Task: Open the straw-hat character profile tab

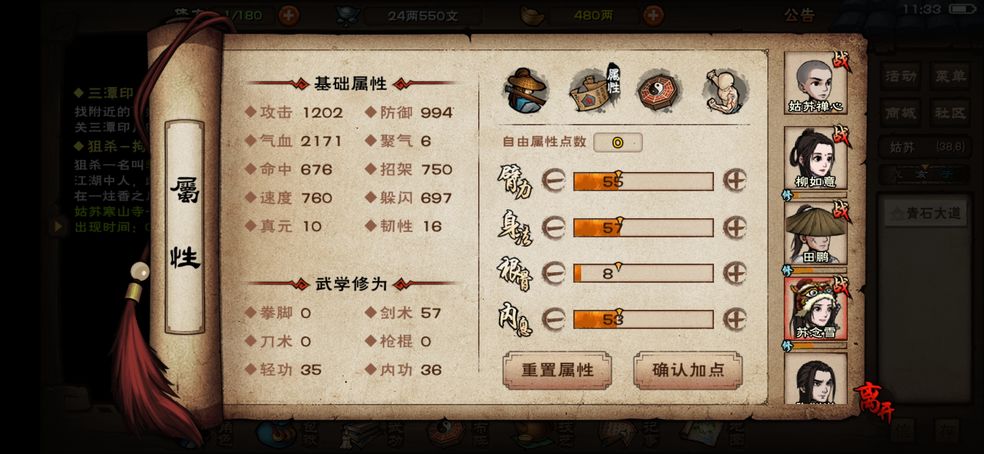Action: (527, 90)
